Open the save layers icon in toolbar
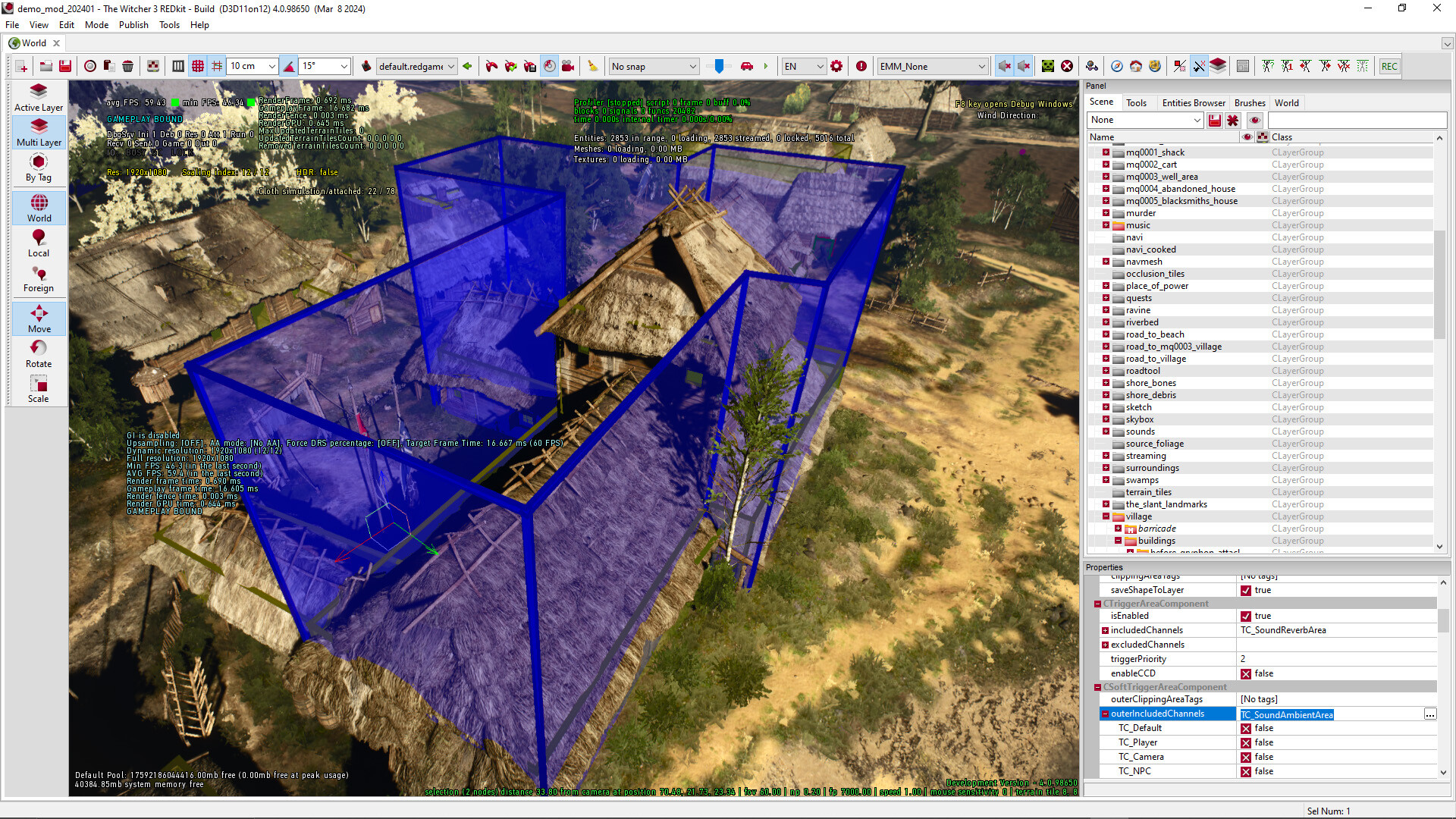Image resolution: width=1456 pixels, height=819 pixels. (64, 66)
